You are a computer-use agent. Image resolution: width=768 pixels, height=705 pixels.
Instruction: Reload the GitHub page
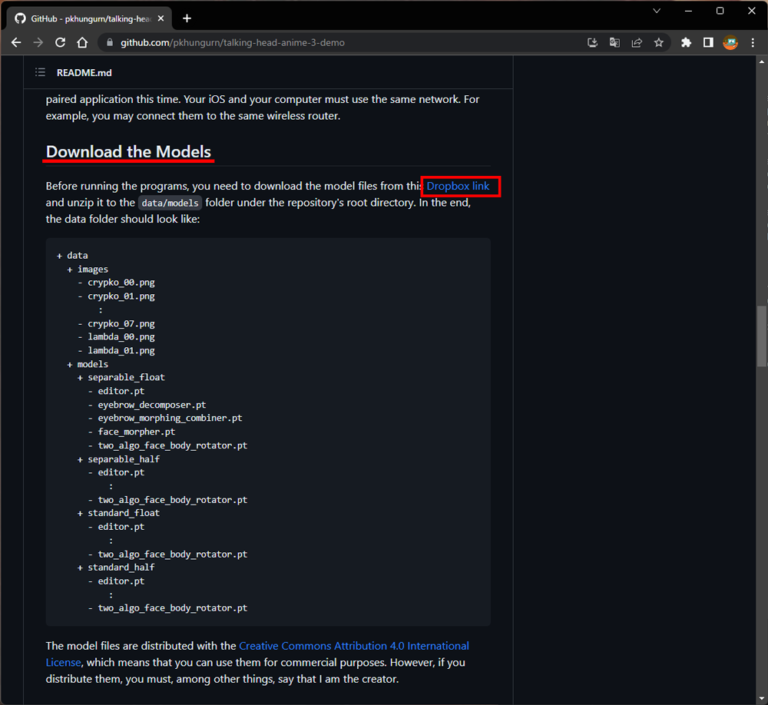tap(60, 43)
